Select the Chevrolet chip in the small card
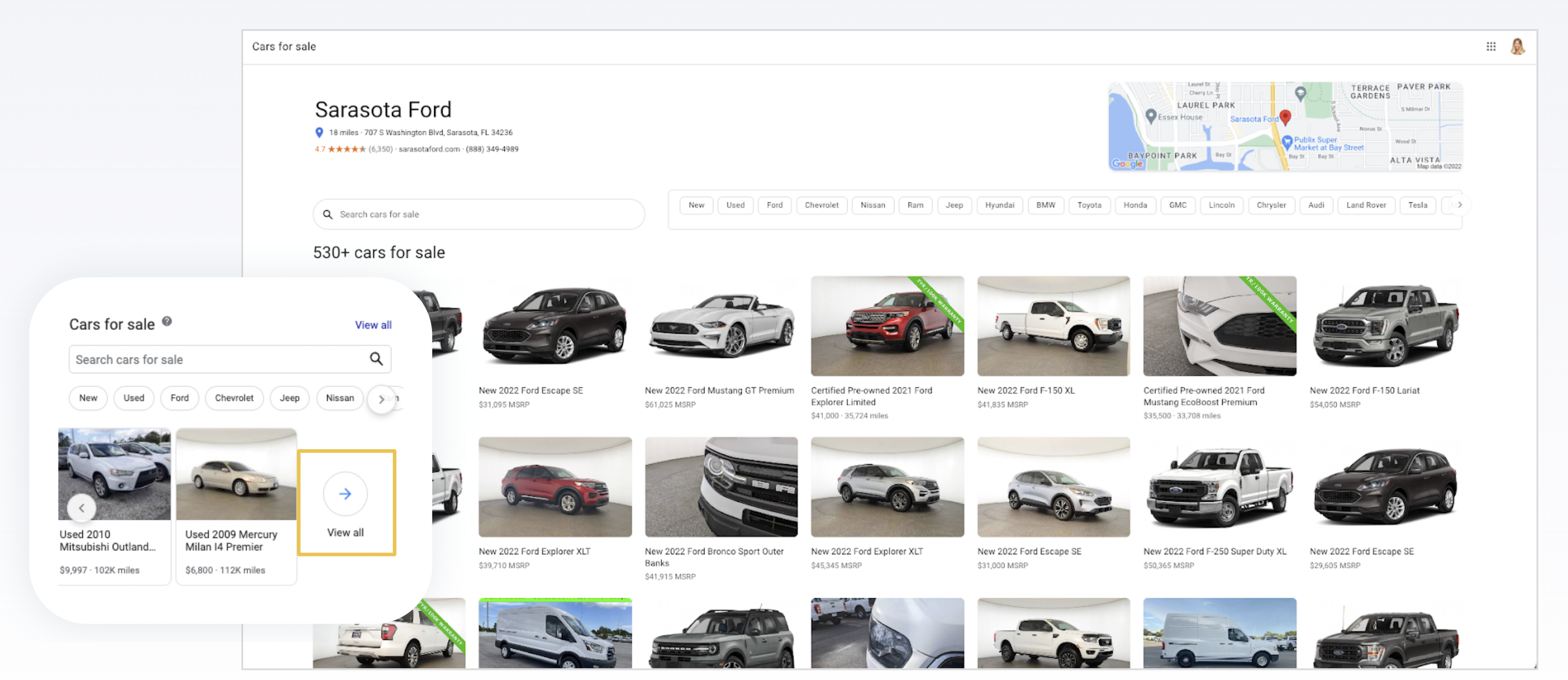The image size is (1568, 680). coord(234,398)
